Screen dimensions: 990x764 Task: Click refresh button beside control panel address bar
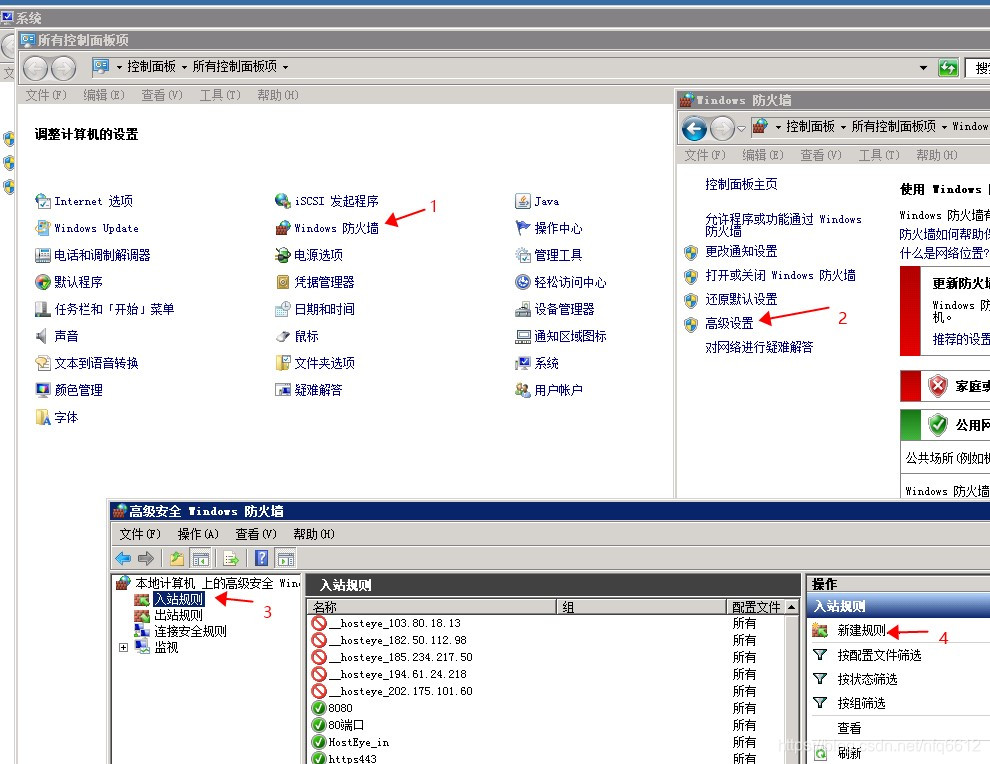coord(948,68)
